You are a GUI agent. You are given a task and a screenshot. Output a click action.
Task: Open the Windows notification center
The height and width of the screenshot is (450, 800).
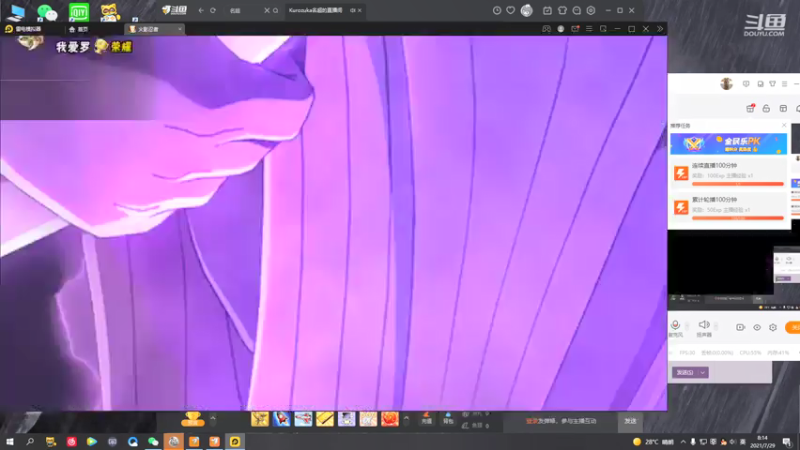[787, 442]
